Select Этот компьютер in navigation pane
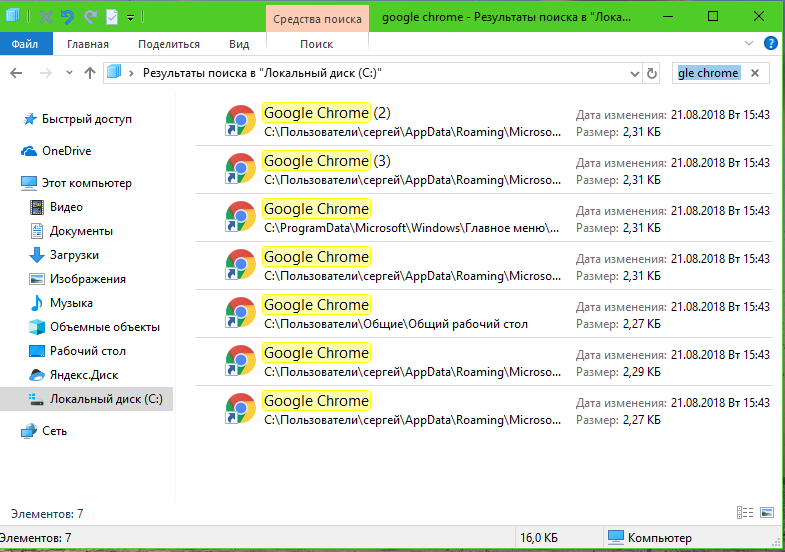 [87, 183]
